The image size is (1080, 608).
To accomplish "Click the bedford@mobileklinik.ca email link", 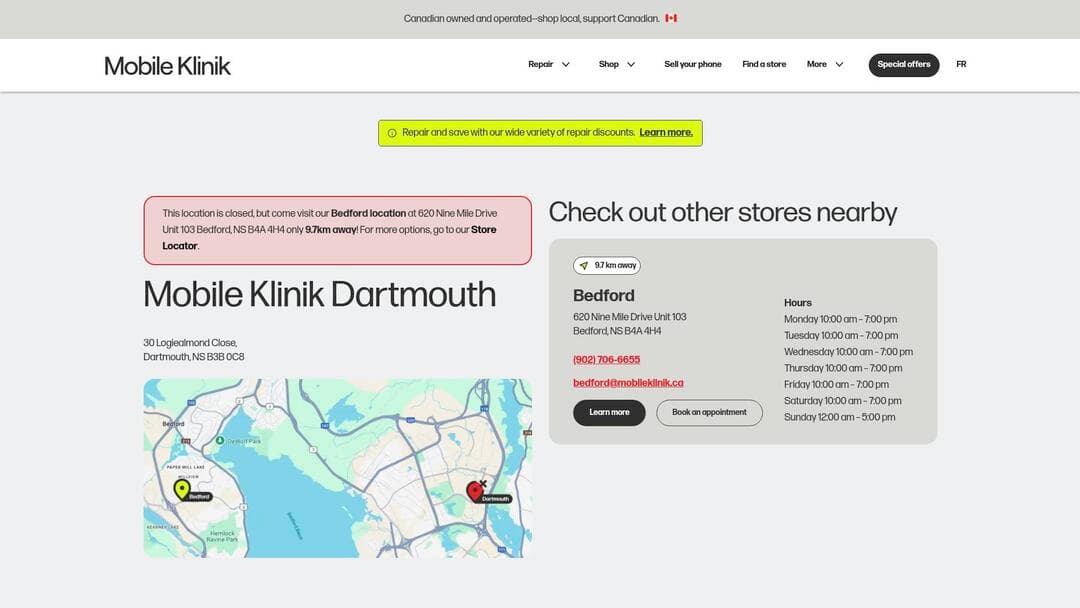I will (627, 382).
